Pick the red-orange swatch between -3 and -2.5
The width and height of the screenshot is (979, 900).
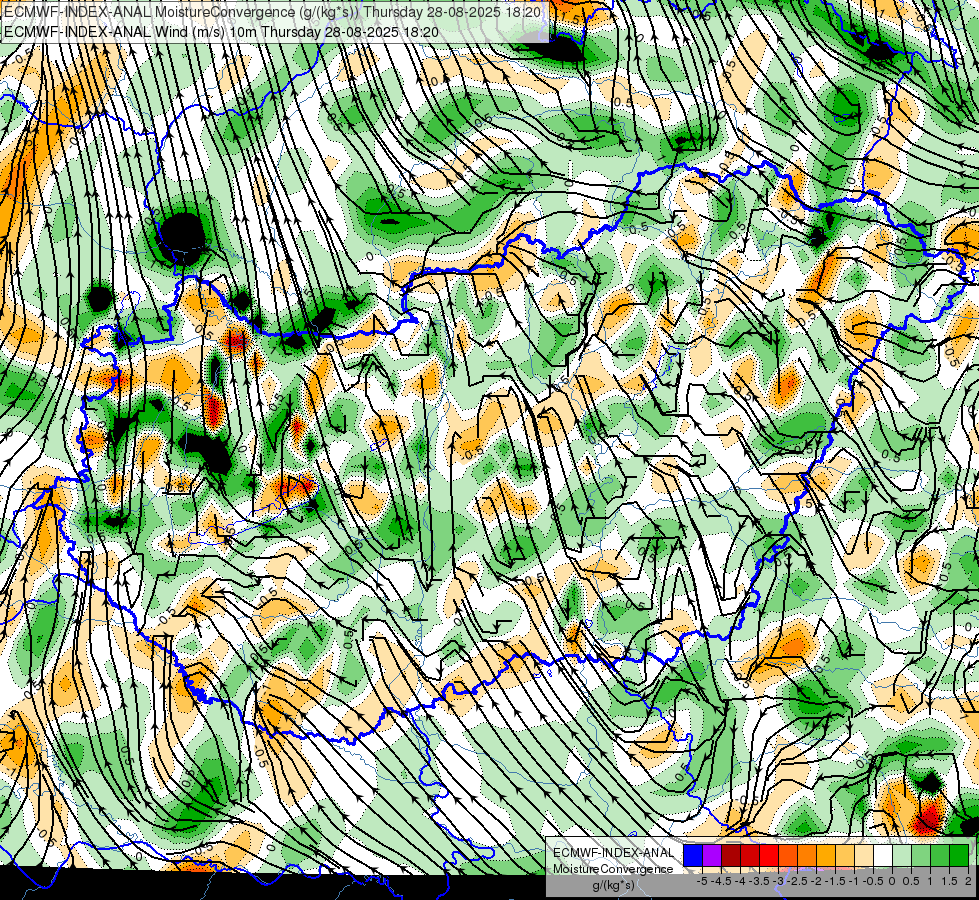788,856
